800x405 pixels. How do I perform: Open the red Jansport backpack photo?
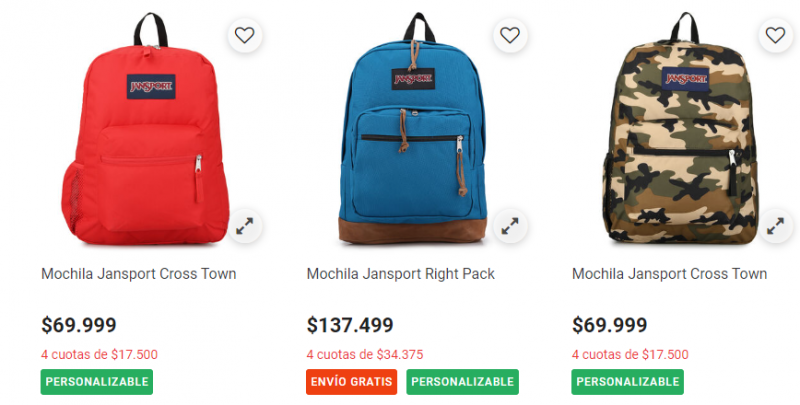click(x=145, y=129)
